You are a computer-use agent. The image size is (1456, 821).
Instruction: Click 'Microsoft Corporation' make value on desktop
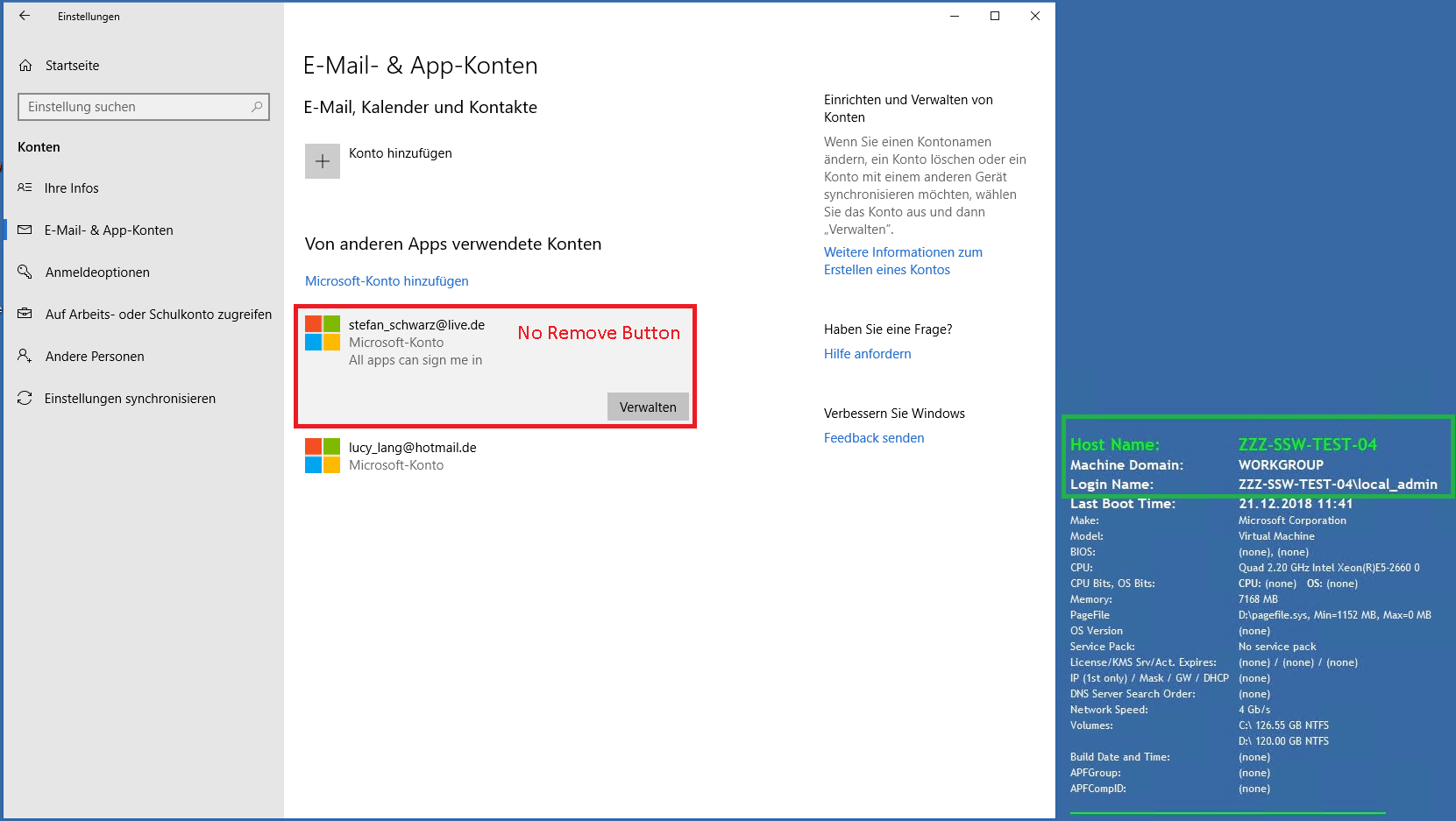pos(1292,520)
